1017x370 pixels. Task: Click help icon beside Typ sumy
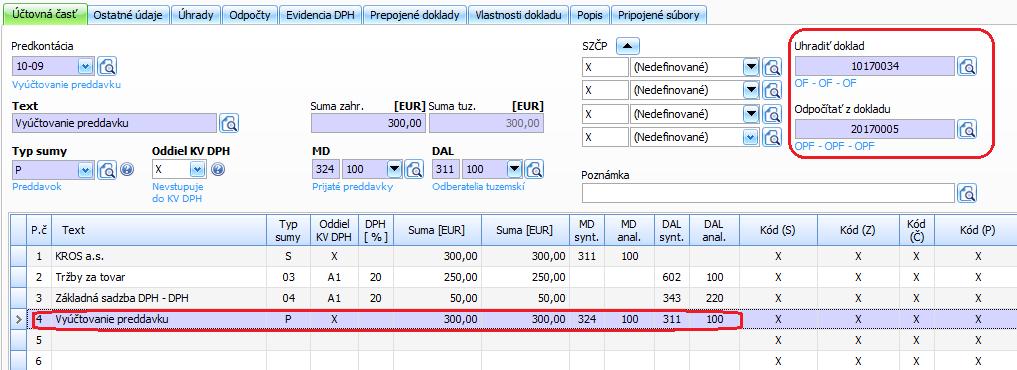tap(127, 170)
